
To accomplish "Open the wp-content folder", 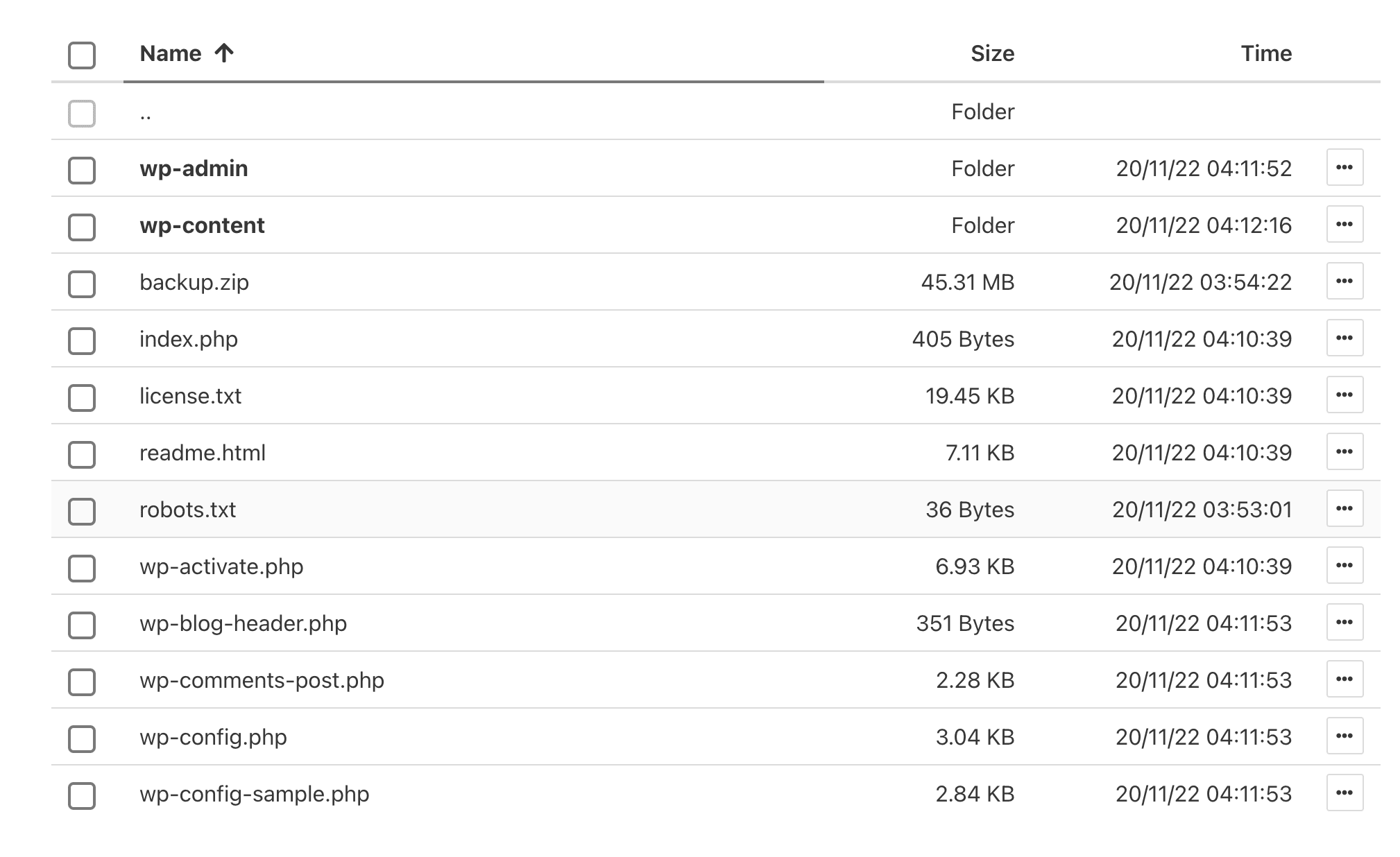I will (202, 225).
